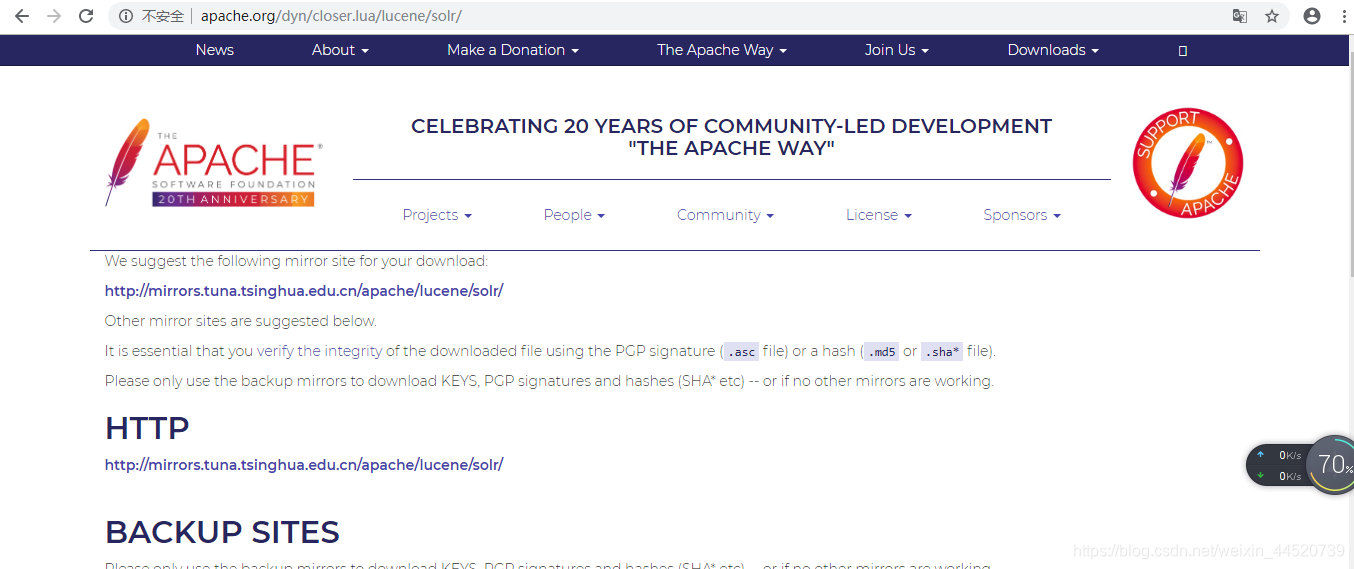Open the News menu item
The height and width of the screenshot is (569, 1354).
[x=215, y=50]
